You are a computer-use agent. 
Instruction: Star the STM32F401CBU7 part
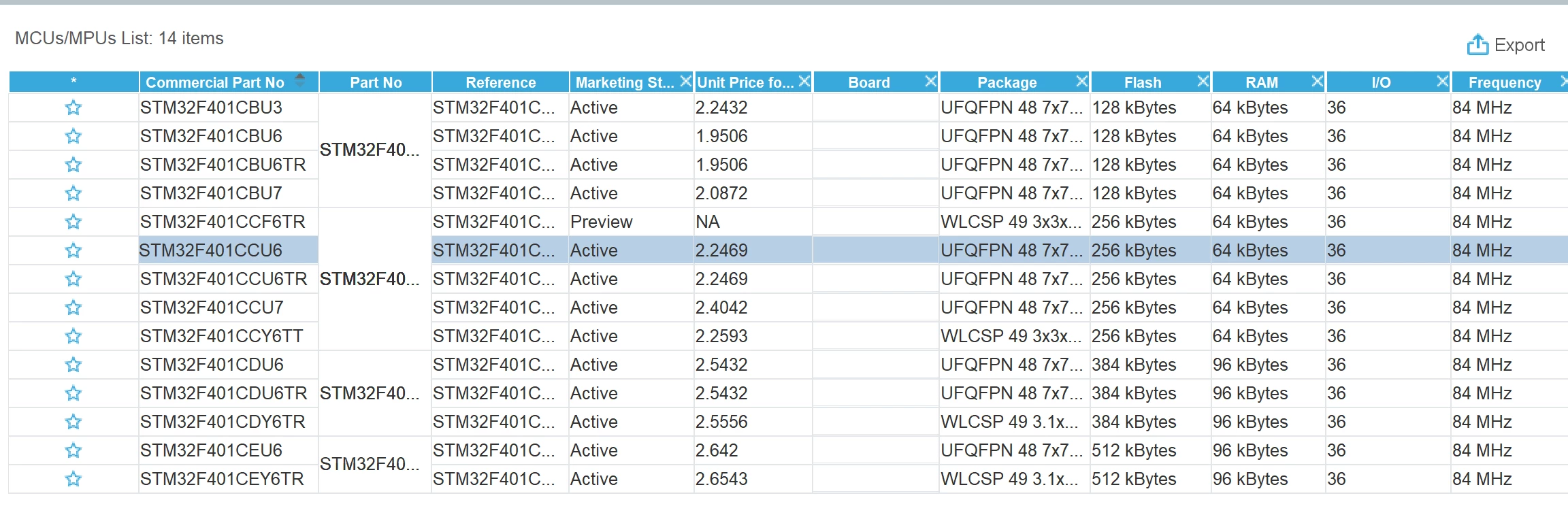(x=73, y=193)
